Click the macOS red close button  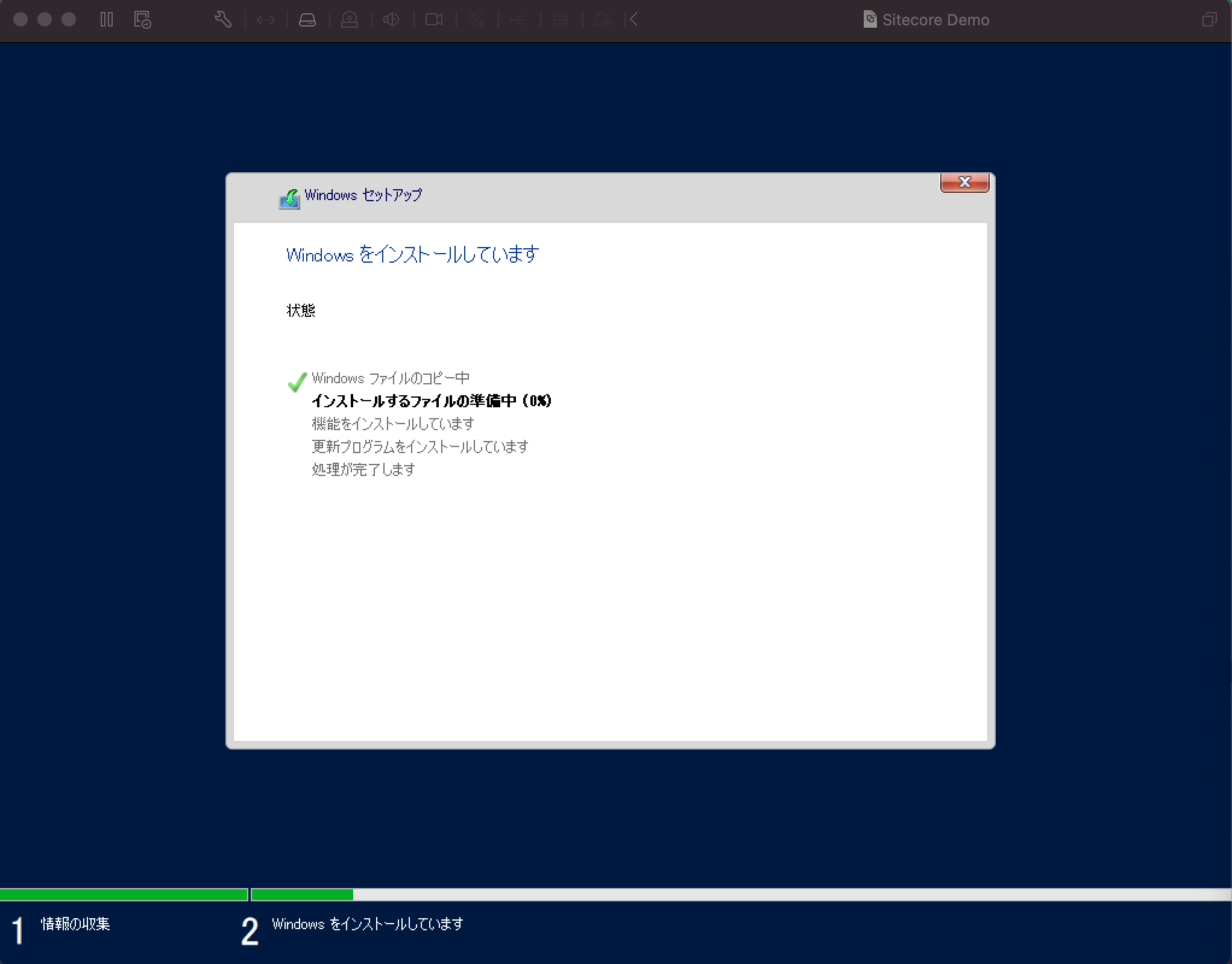coord(20,20)
